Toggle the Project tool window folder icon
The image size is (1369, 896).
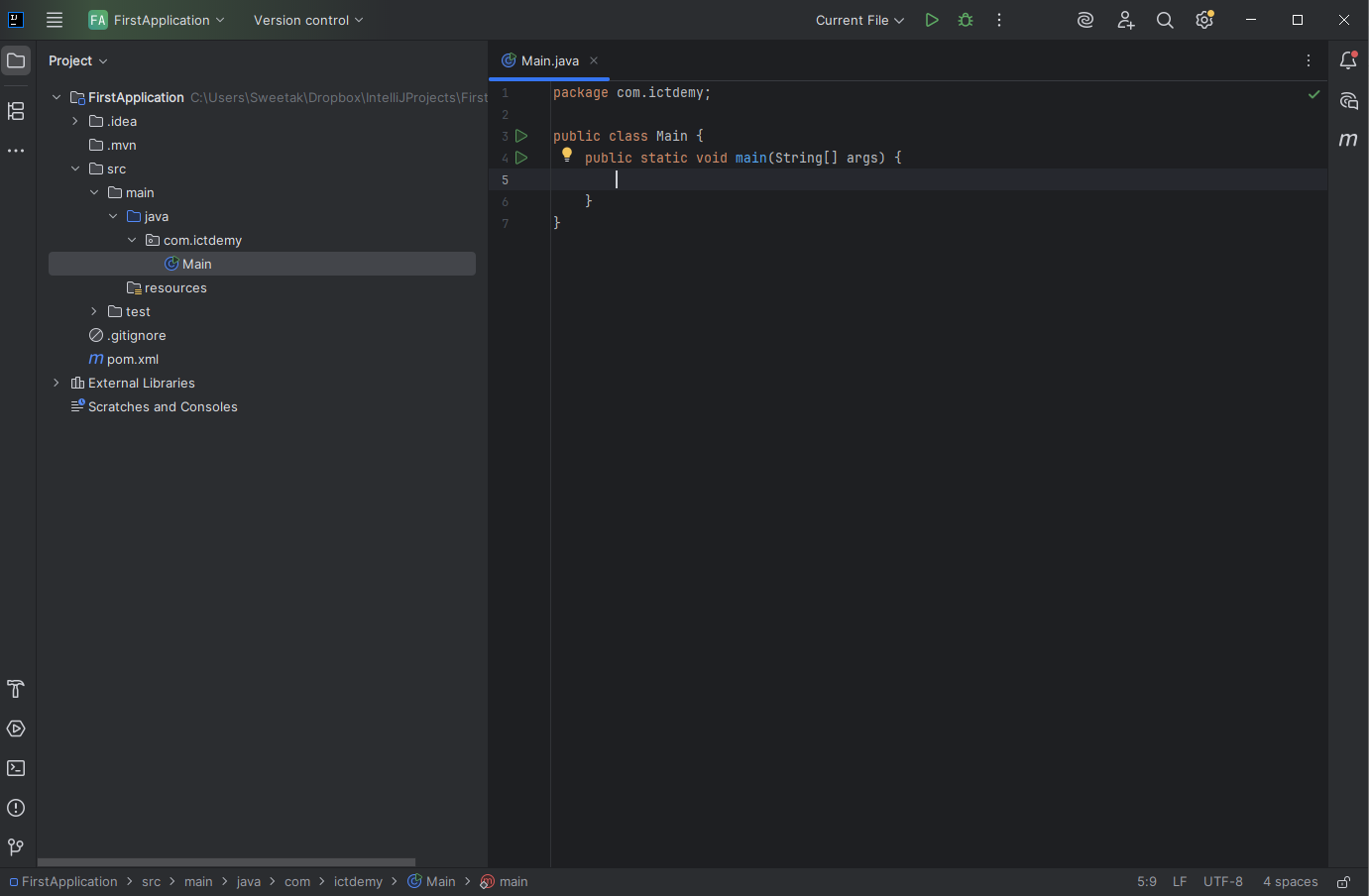point(16,61)
